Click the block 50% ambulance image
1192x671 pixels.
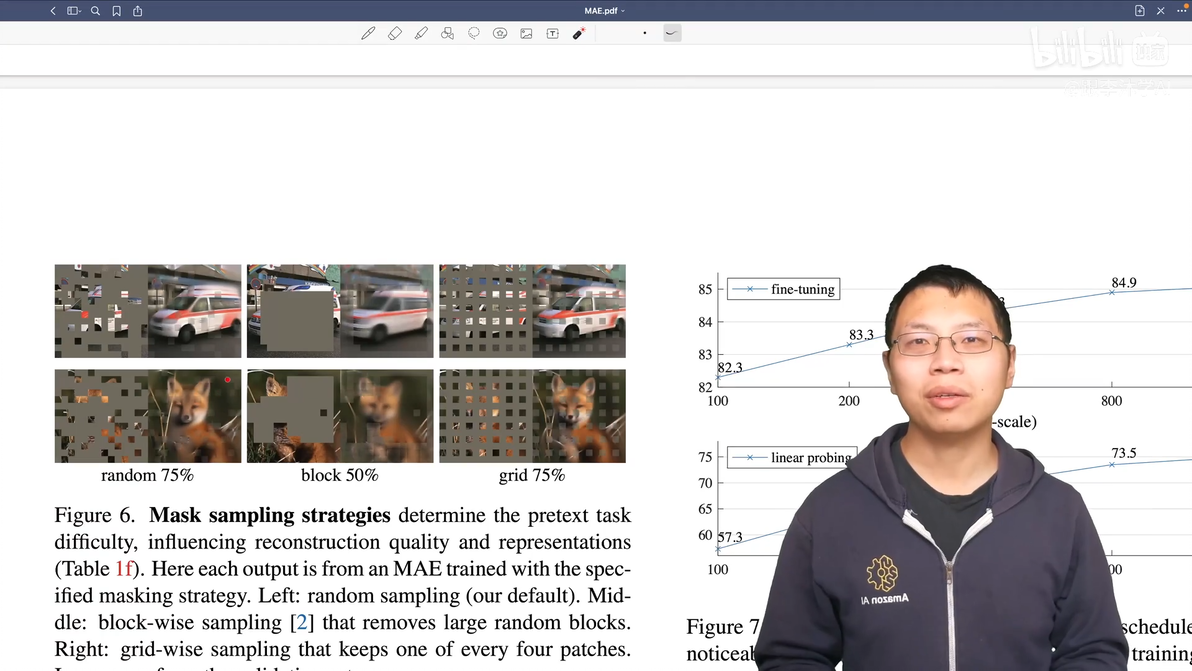pos(340,311)
